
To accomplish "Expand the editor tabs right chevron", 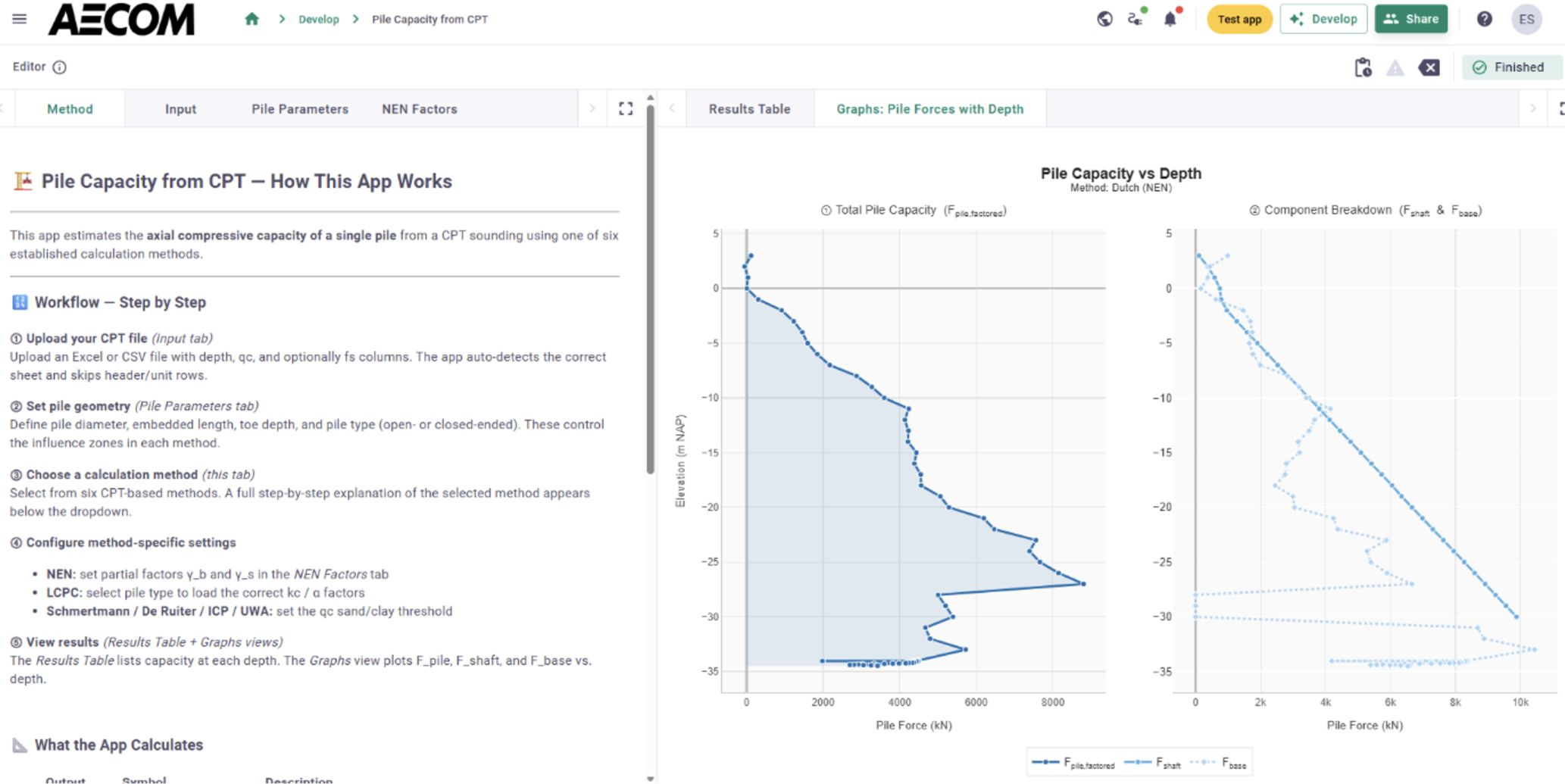I will pos(592,109).
